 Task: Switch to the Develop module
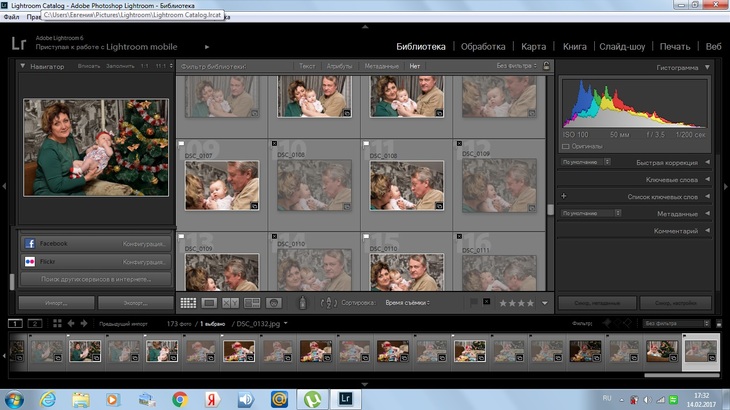coord(483,47)
